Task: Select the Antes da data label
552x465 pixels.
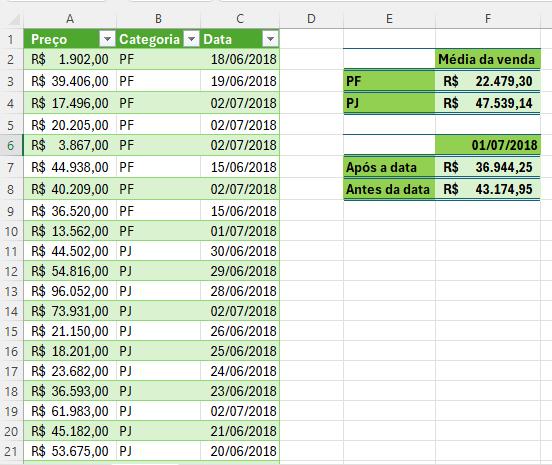Action: click(389, 189)
